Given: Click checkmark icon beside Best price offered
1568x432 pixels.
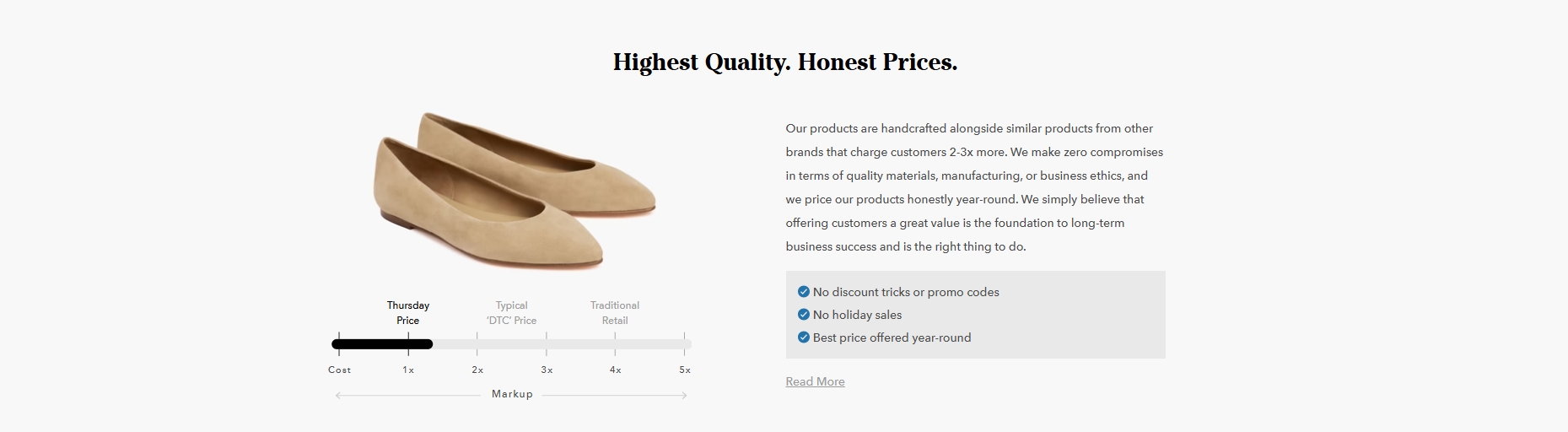Looking at the screenshot, I should click(x=803, y=337).
